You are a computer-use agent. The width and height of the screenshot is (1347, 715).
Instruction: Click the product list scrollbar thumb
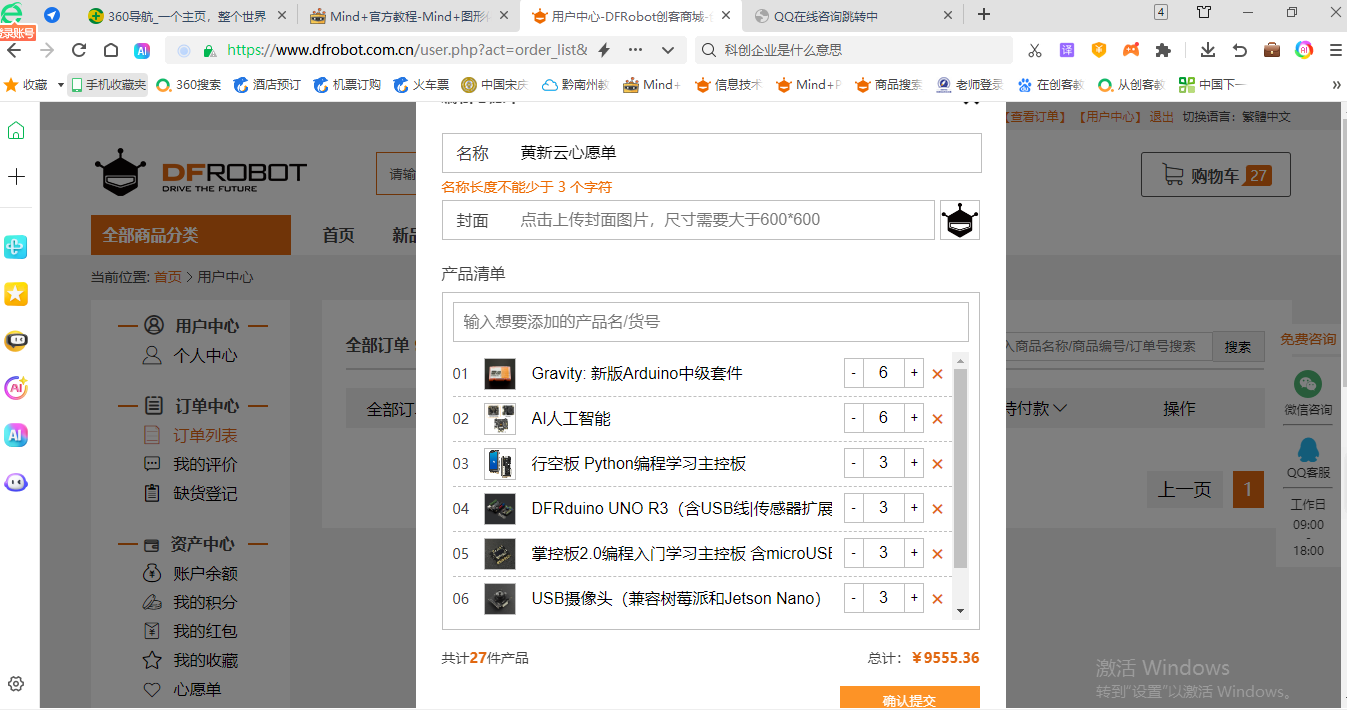pos(960,468)
